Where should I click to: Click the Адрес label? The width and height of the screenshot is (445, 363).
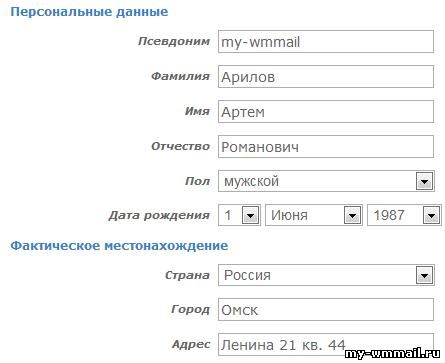point(191,344)
